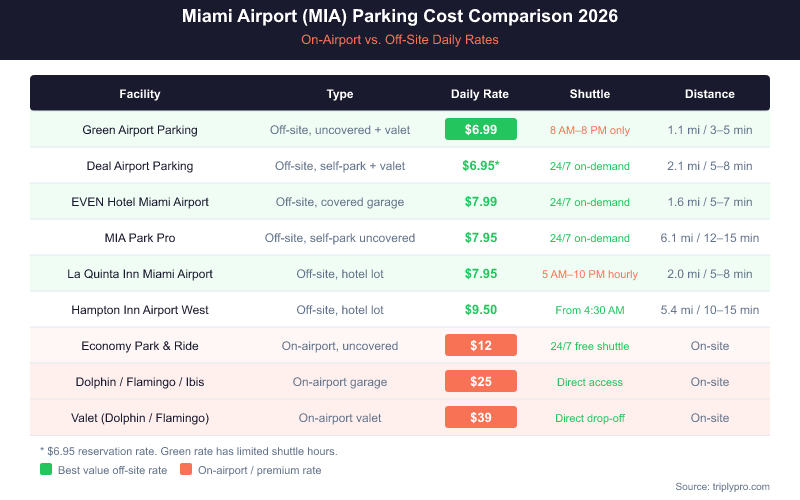Click the 8 AM–8 PM only shuttle note

coord(590,130)
